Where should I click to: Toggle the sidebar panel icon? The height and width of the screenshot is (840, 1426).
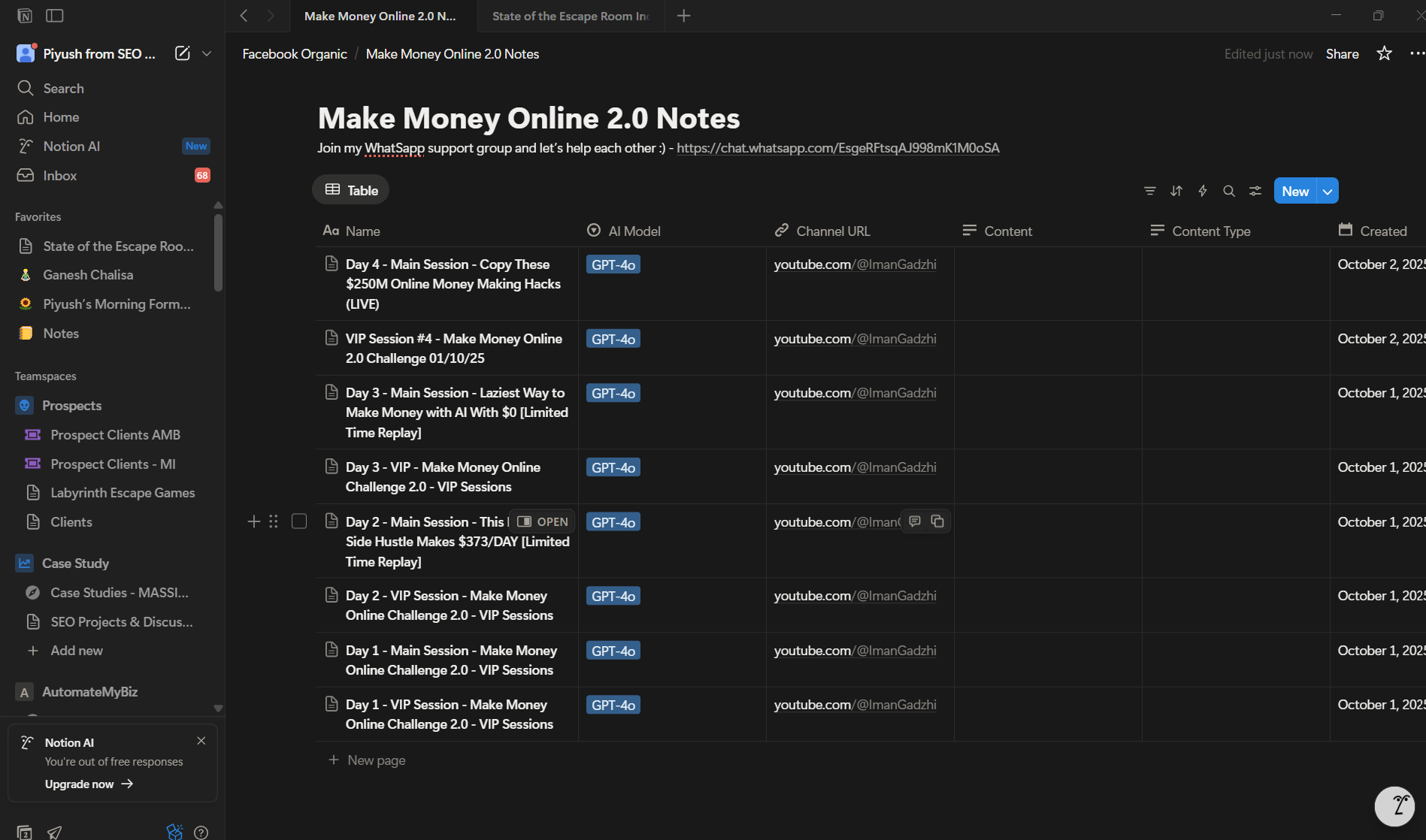(x=54, y=16)
